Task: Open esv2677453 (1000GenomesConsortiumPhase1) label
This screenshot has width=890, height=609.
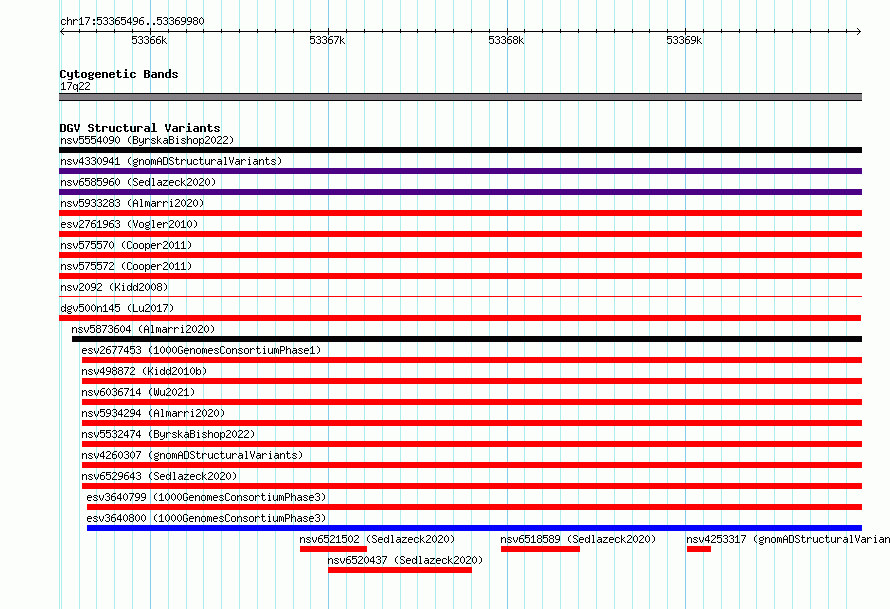Action: (201, 350)
